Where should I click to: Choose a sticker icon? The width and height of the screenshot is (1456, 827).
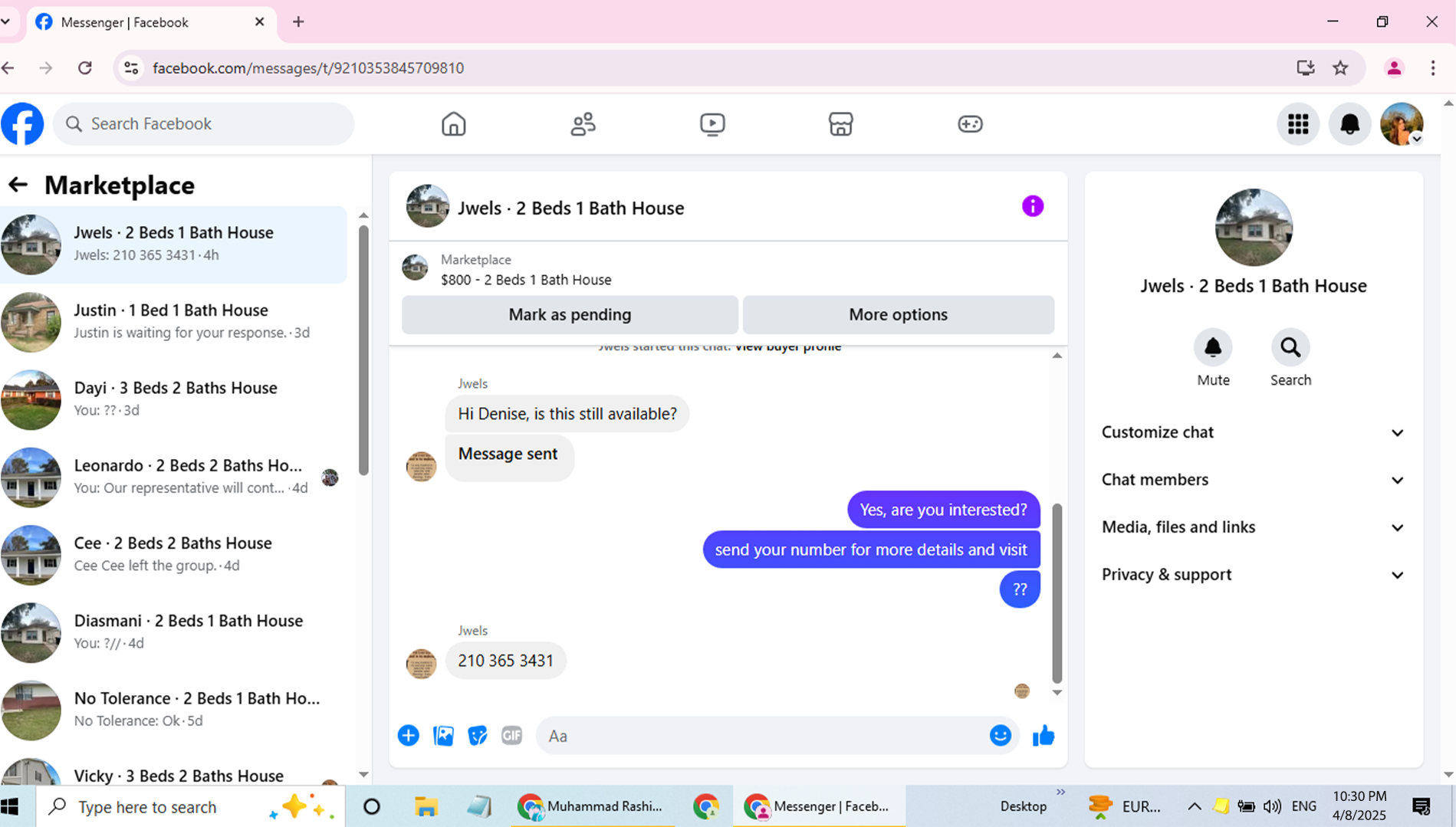coord(477,736)
